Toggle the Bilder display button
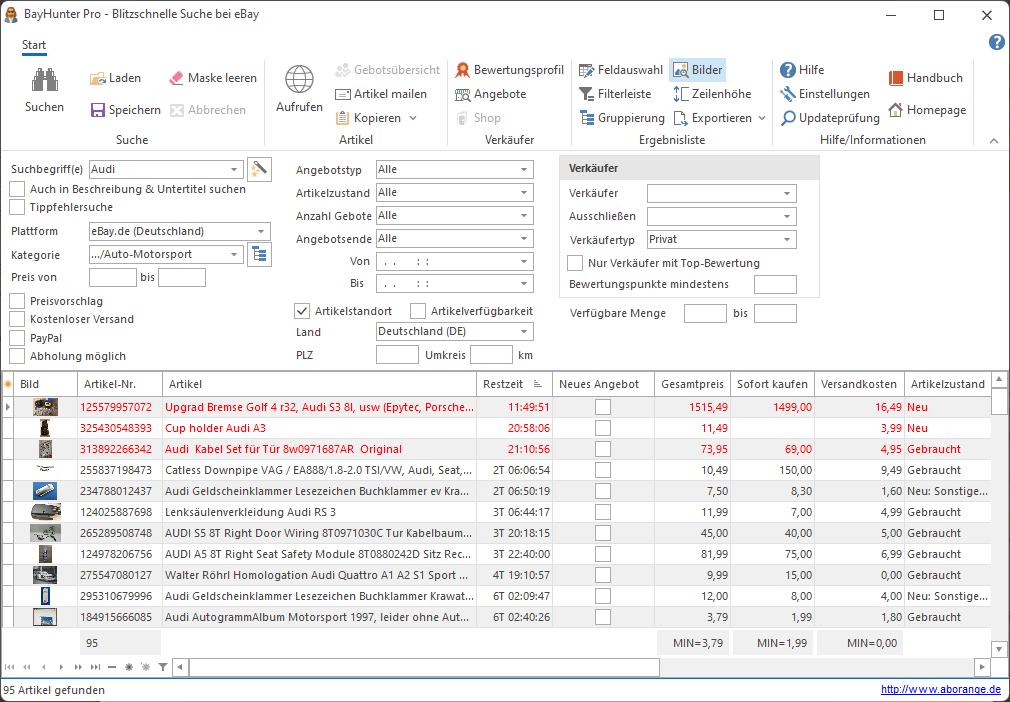1010x702 pixels. (x=698, y=70)
